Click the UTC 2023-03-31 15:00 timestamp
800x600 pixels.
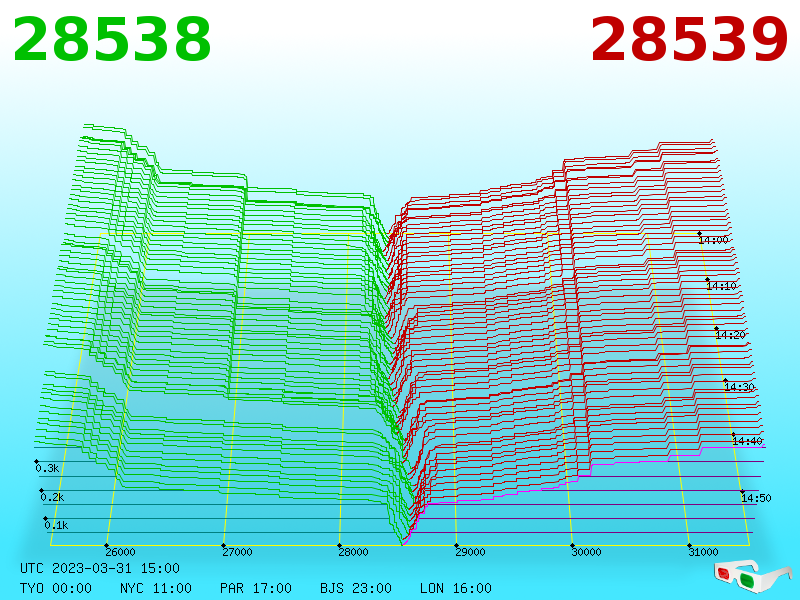click(x=100, y=568)
